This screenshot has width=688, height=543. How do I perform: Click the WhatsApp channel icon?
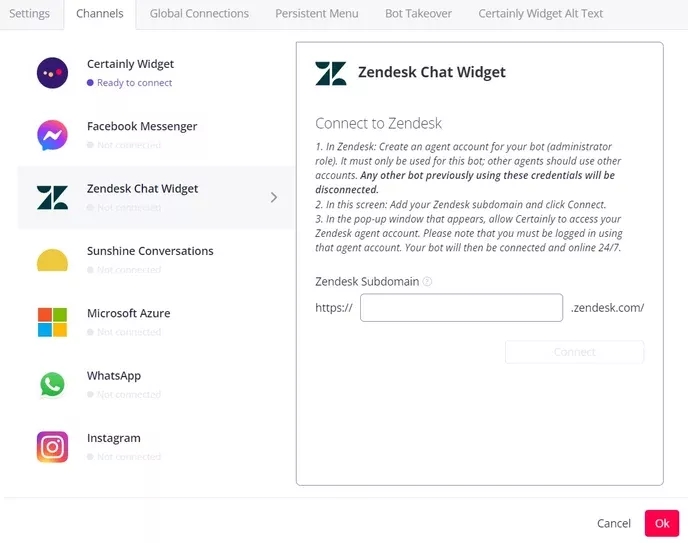[x=52, y=384]
